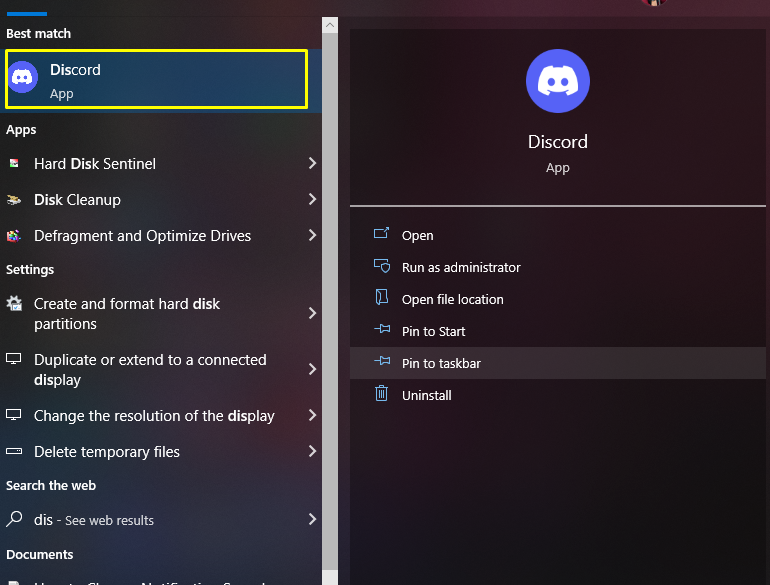The image size is (770, 585).
Task: Choose Uninstall for Discord
Action: coord(557,395)
